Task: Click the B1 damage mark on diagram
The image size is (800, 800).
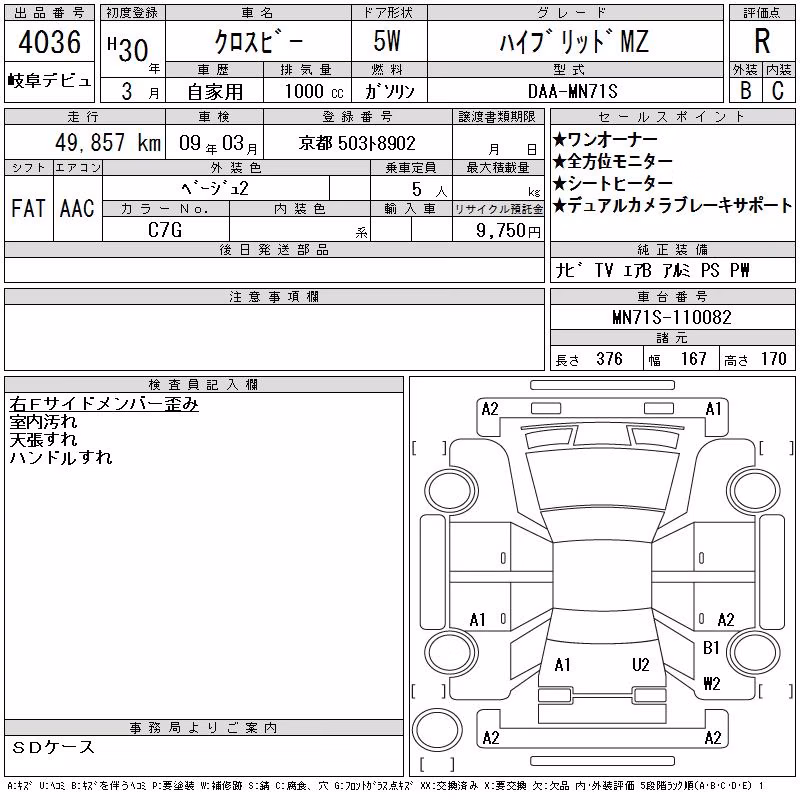Action: [711, 648]
